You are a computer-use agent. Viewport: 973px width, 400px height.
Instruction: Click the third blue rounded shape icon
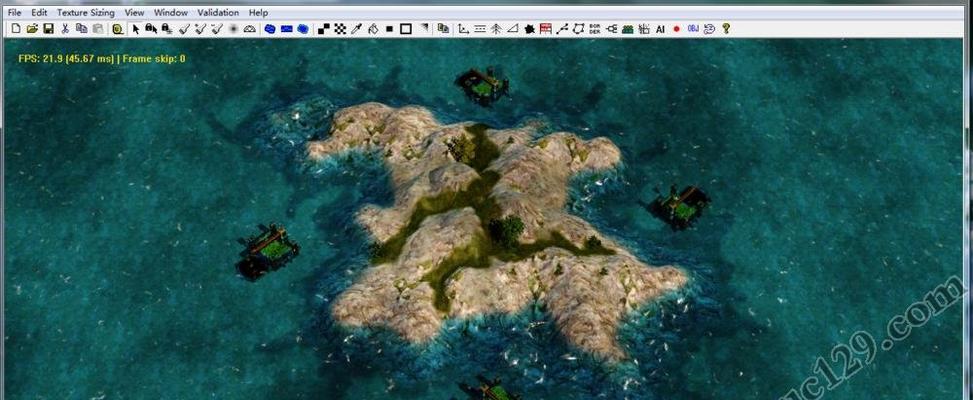303,29
